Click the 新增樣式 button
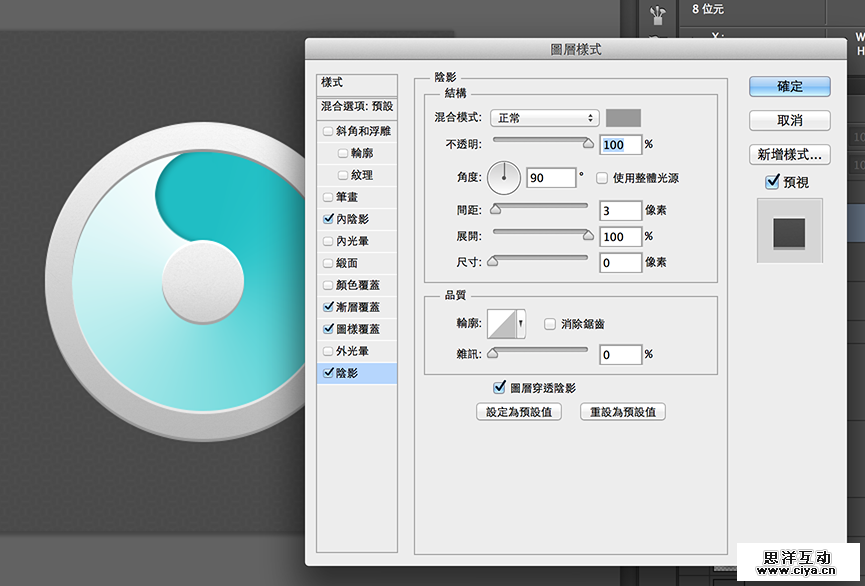 (x=789, y=153)
